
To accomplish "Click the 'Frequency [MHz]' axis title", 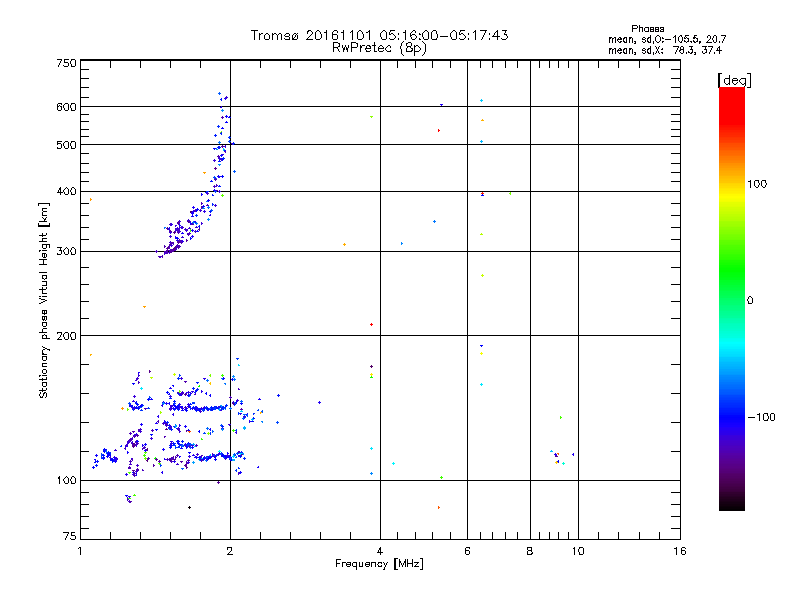I will (x=379, y=563).
